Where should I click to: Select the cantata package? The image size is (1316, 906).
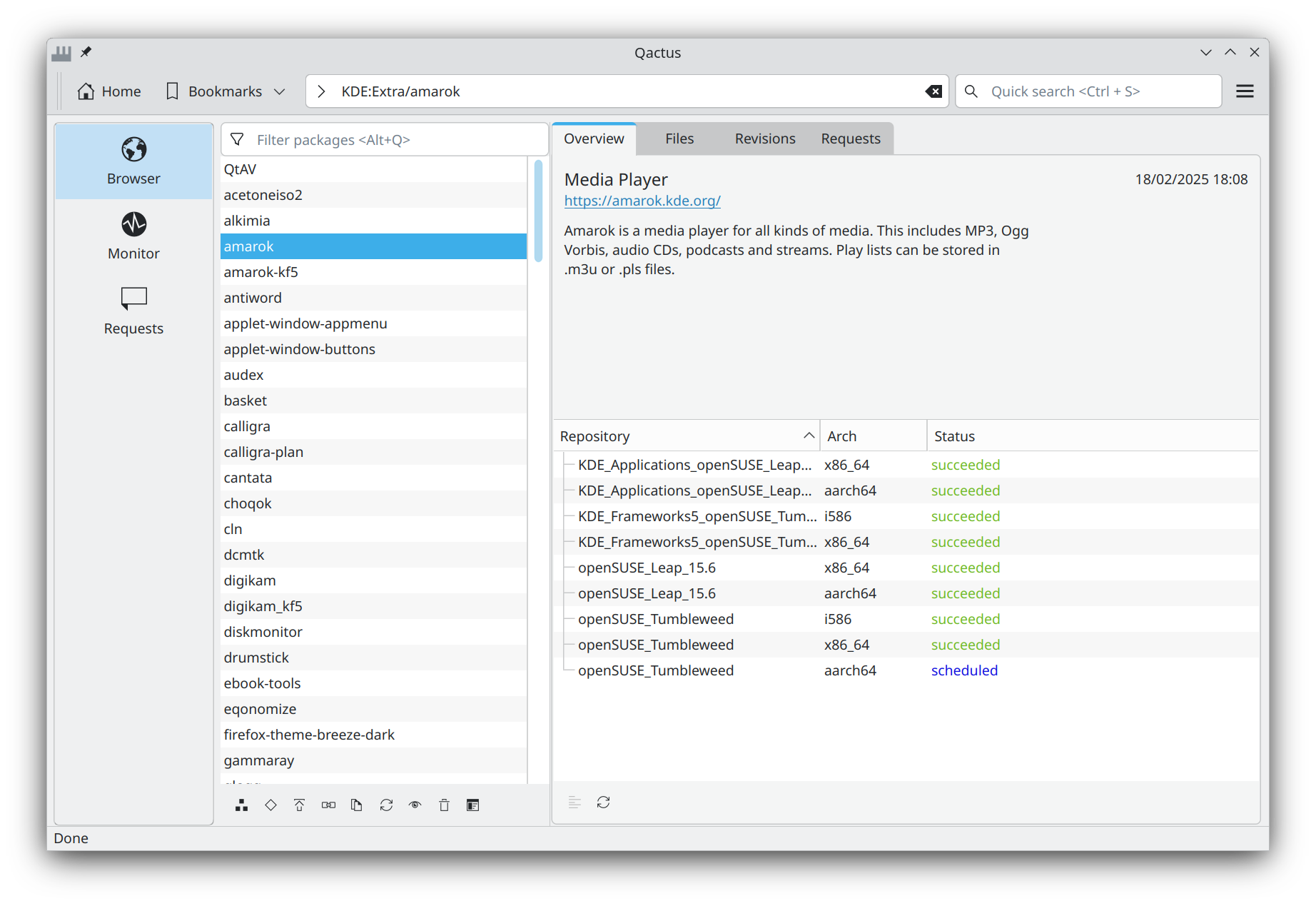[x=373, y=478]
